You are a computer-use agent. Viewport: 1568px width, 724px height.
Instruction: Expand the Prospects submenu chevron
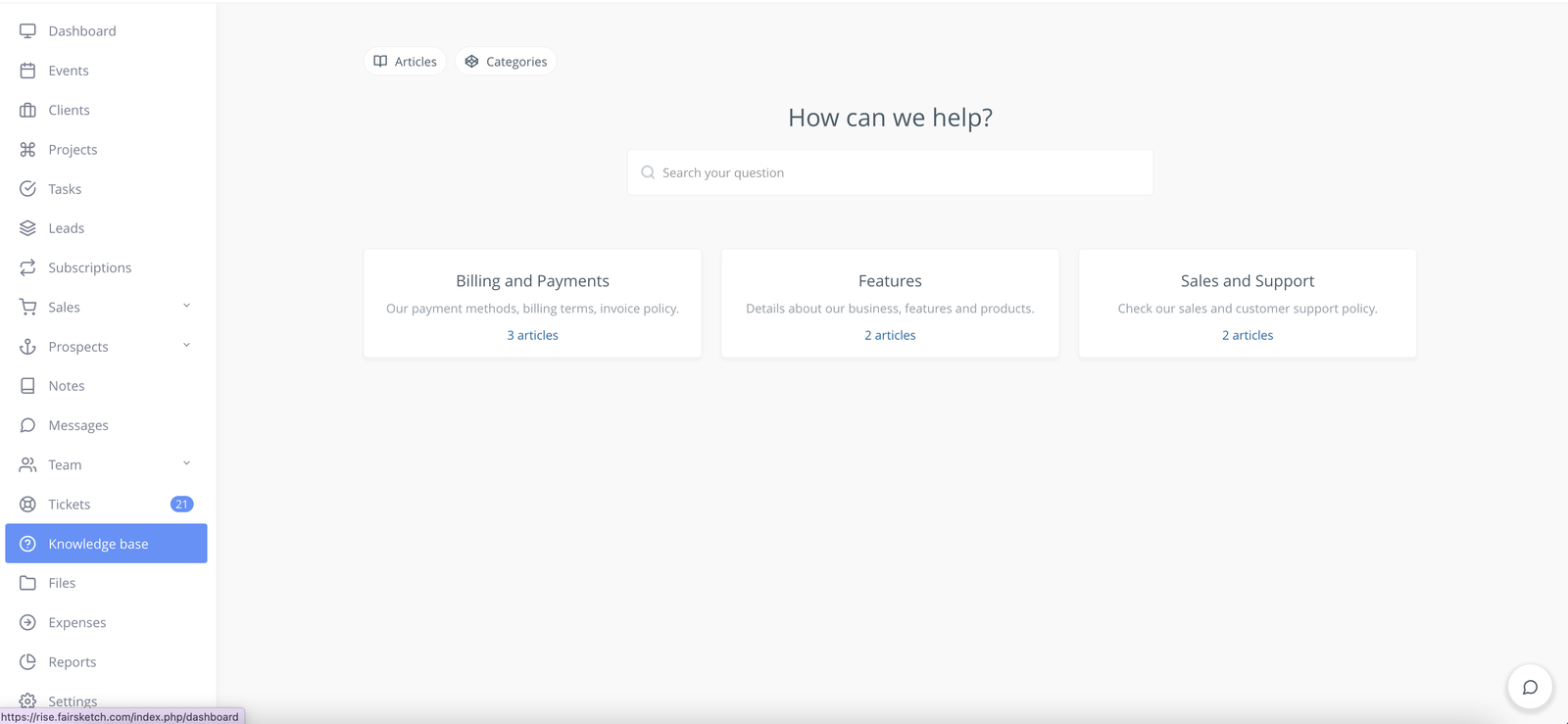click(x=186, y=346)
